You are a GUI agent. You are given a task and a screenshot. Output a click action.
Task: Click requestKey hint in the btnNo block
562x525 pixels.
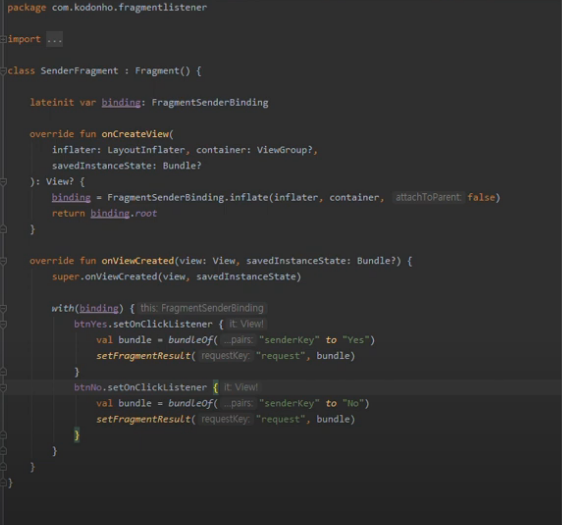225,419
